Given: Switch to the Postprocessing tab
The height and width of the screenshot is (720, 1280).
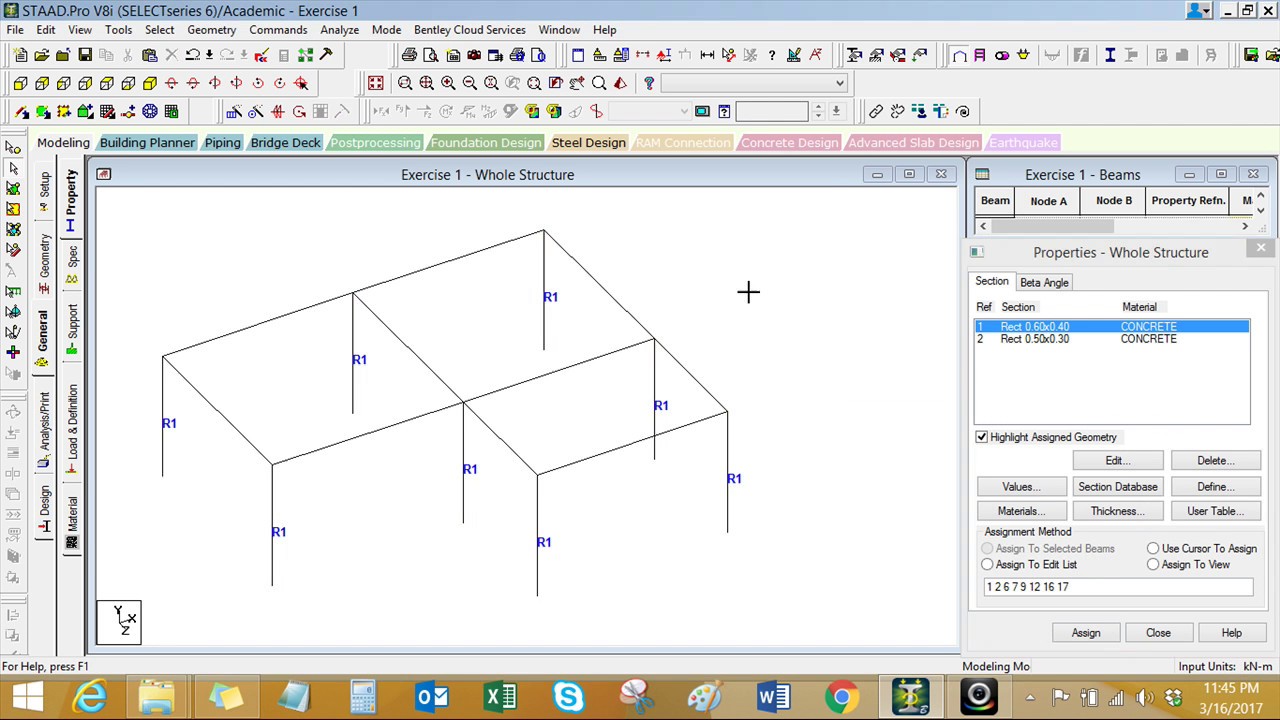Looking at the screenshot, I should pos(375,143).
